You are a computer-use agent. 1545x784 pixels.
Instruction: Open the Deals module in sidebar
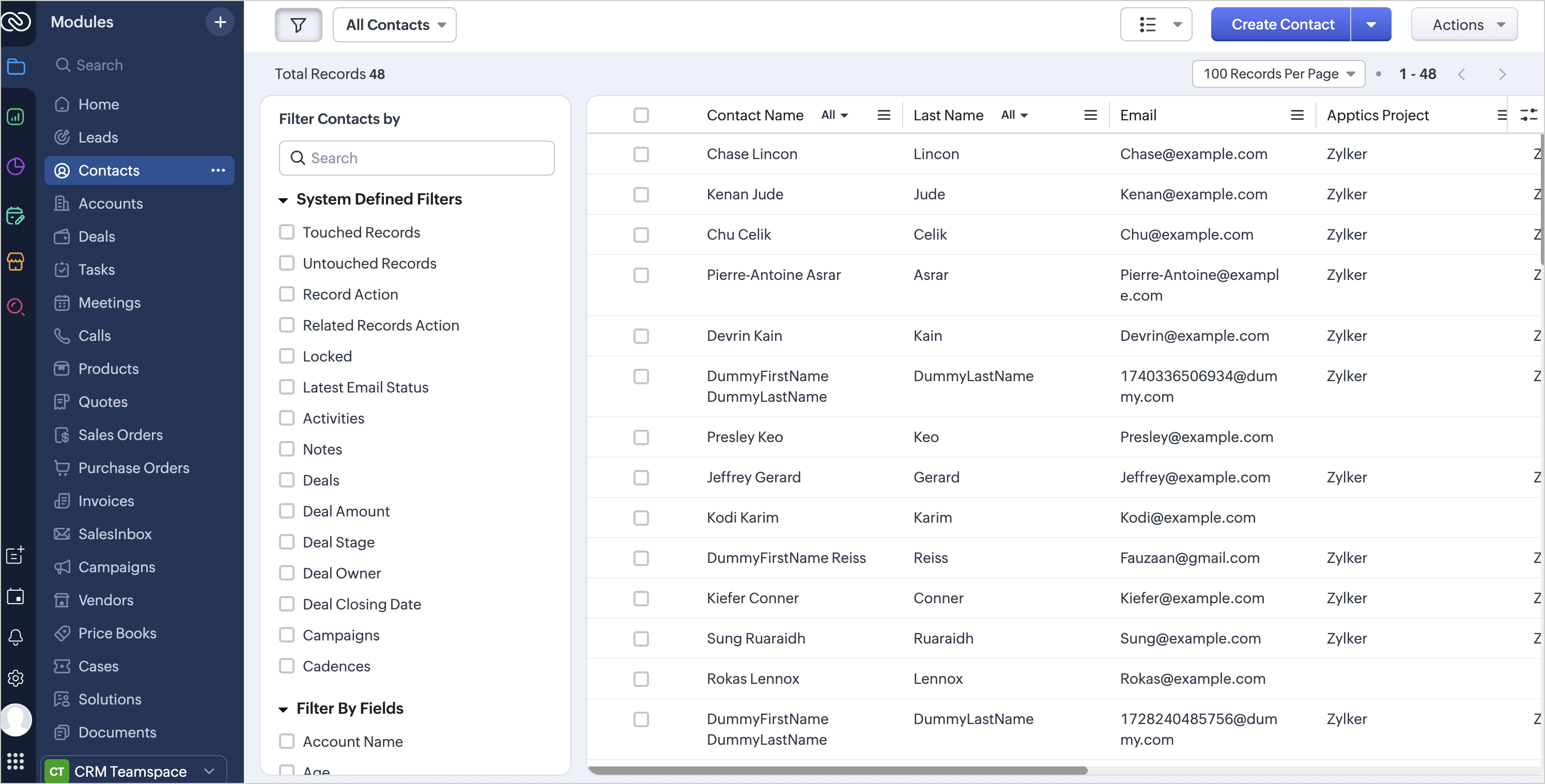pyautogui.click(x=97, y=236)
